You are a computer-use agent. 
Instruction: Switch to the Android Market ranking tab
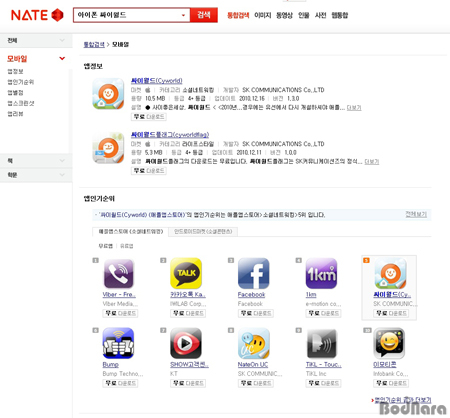(203, 231)
